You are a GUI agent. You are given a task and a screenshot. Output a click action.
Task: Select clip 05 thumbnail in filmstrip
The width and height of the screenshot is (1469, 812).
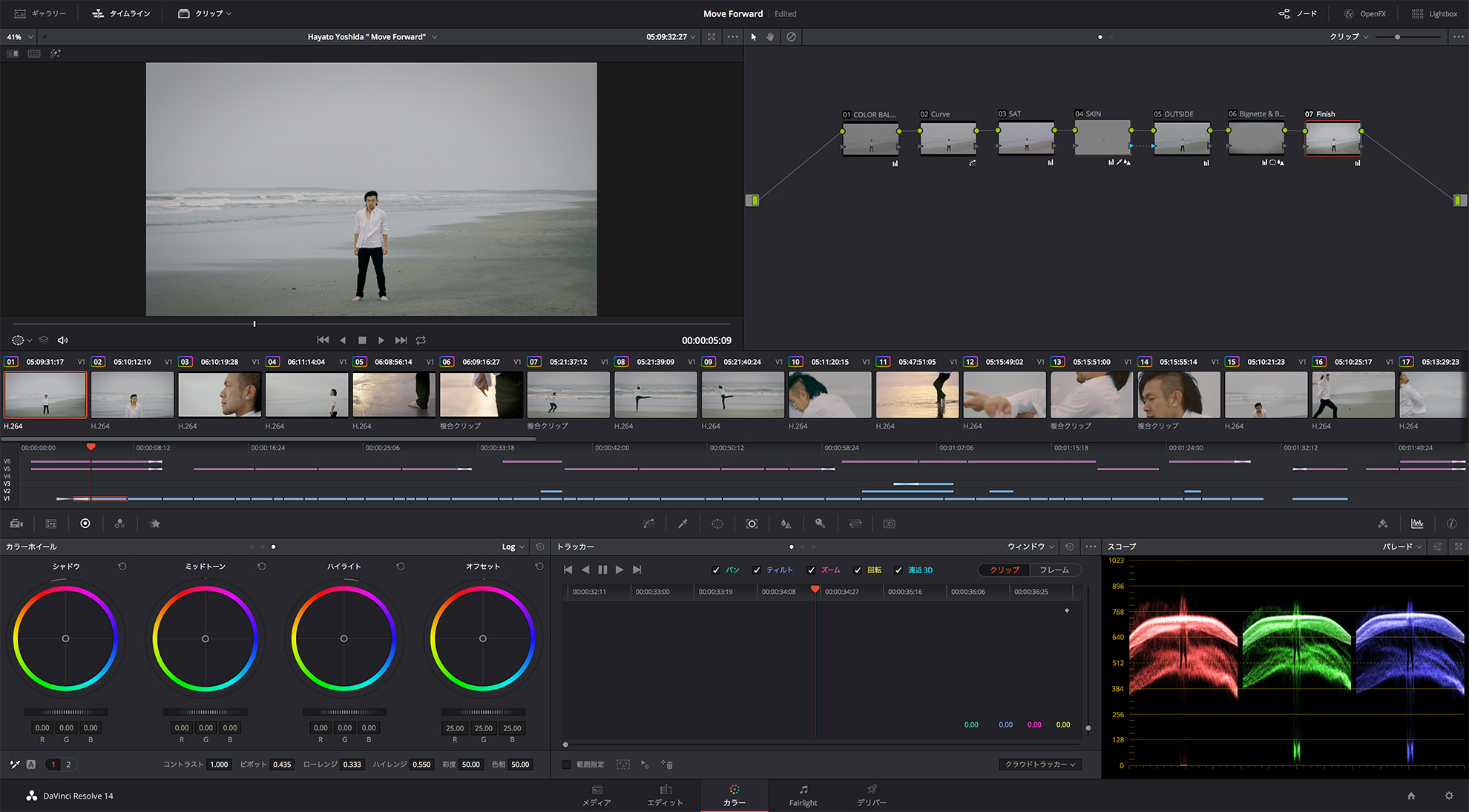pos(394,395)
